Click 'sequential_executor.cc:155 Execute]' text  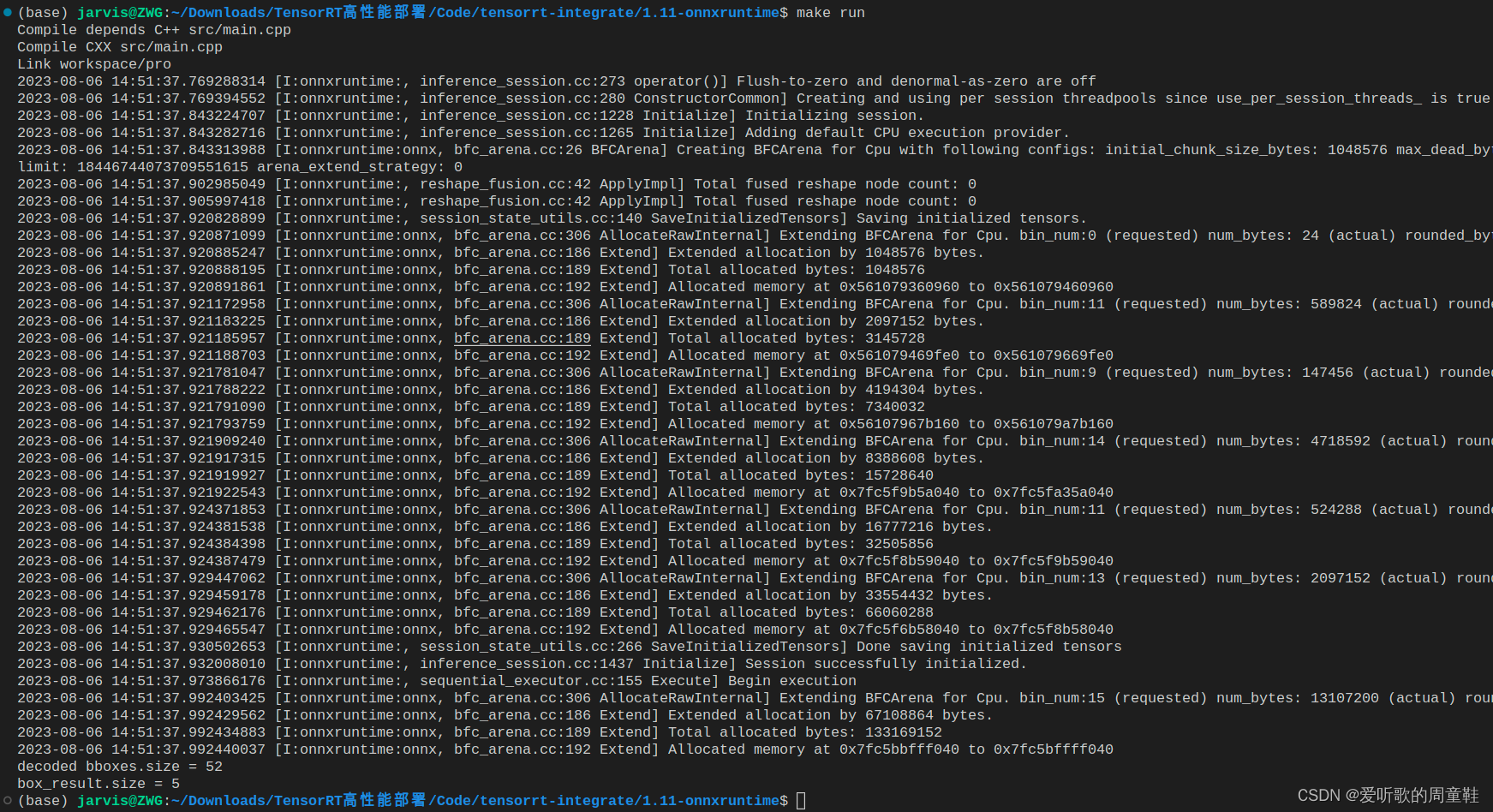(x=570, y=681)
